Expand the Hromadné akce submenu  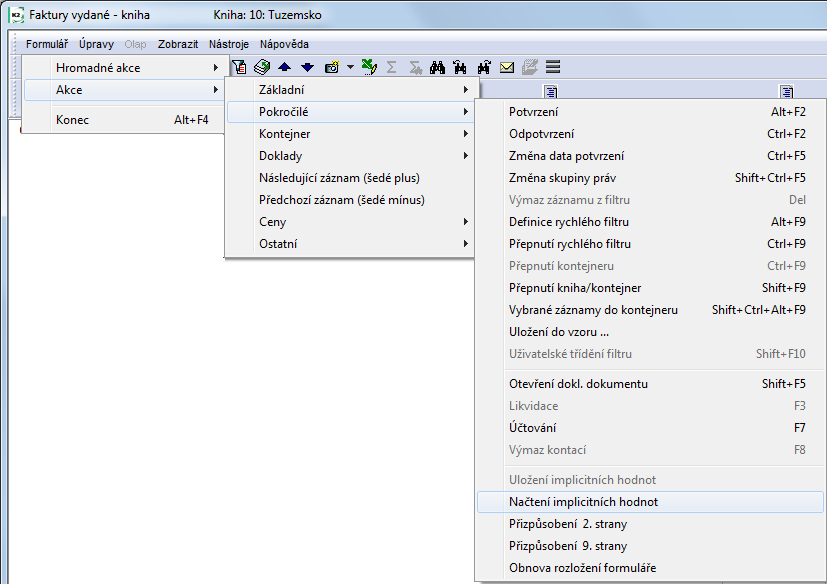point(126,68)
